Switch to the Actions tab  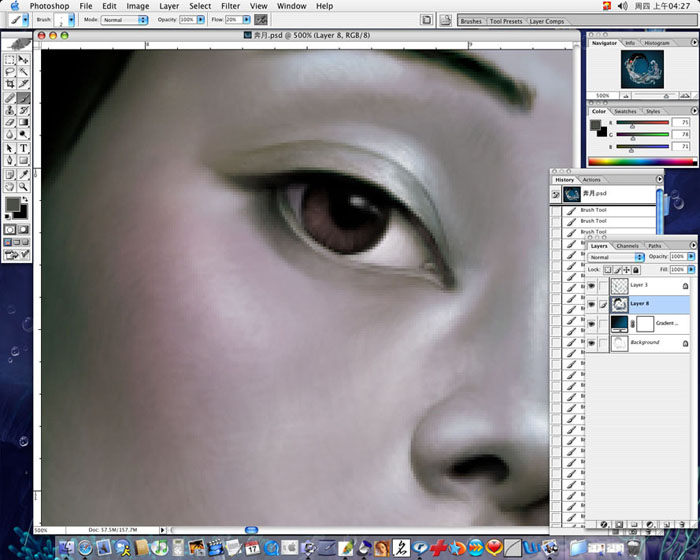pos(592,180)
